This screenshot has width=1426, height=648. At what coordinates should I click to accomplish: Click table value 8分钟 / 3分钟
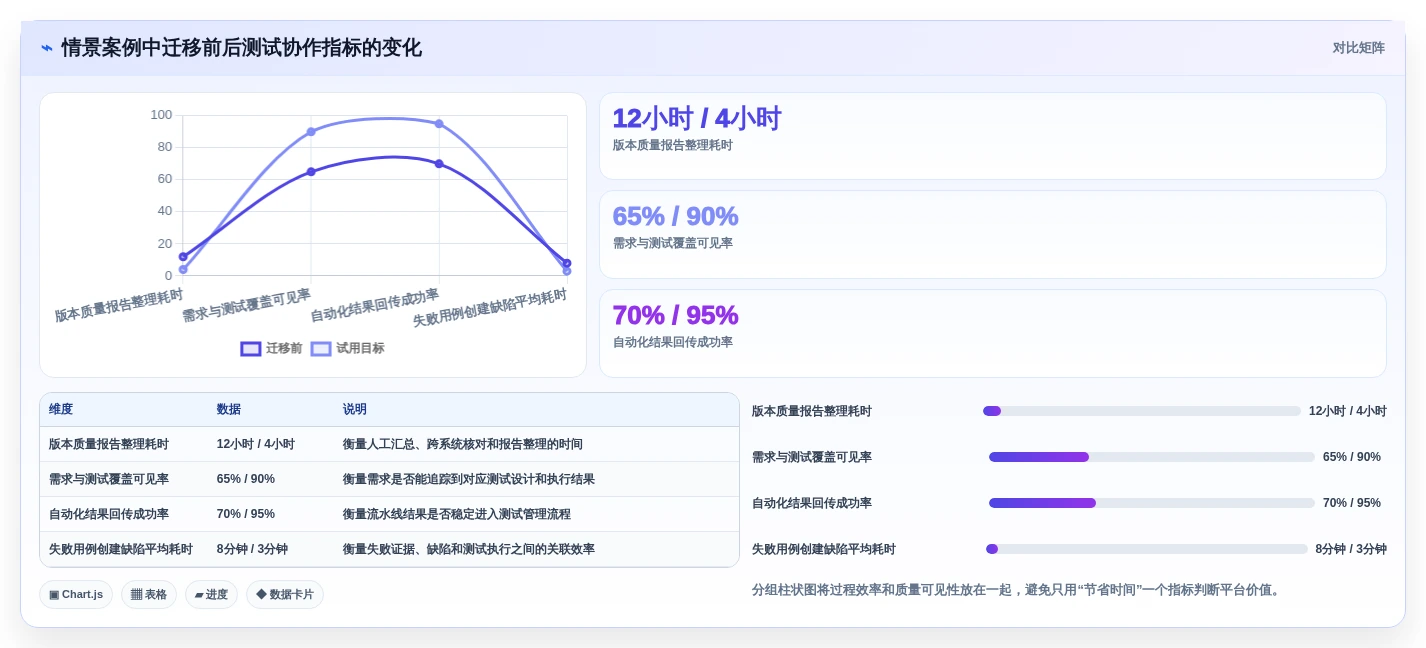pyautogui.click(x=252, y=549)
